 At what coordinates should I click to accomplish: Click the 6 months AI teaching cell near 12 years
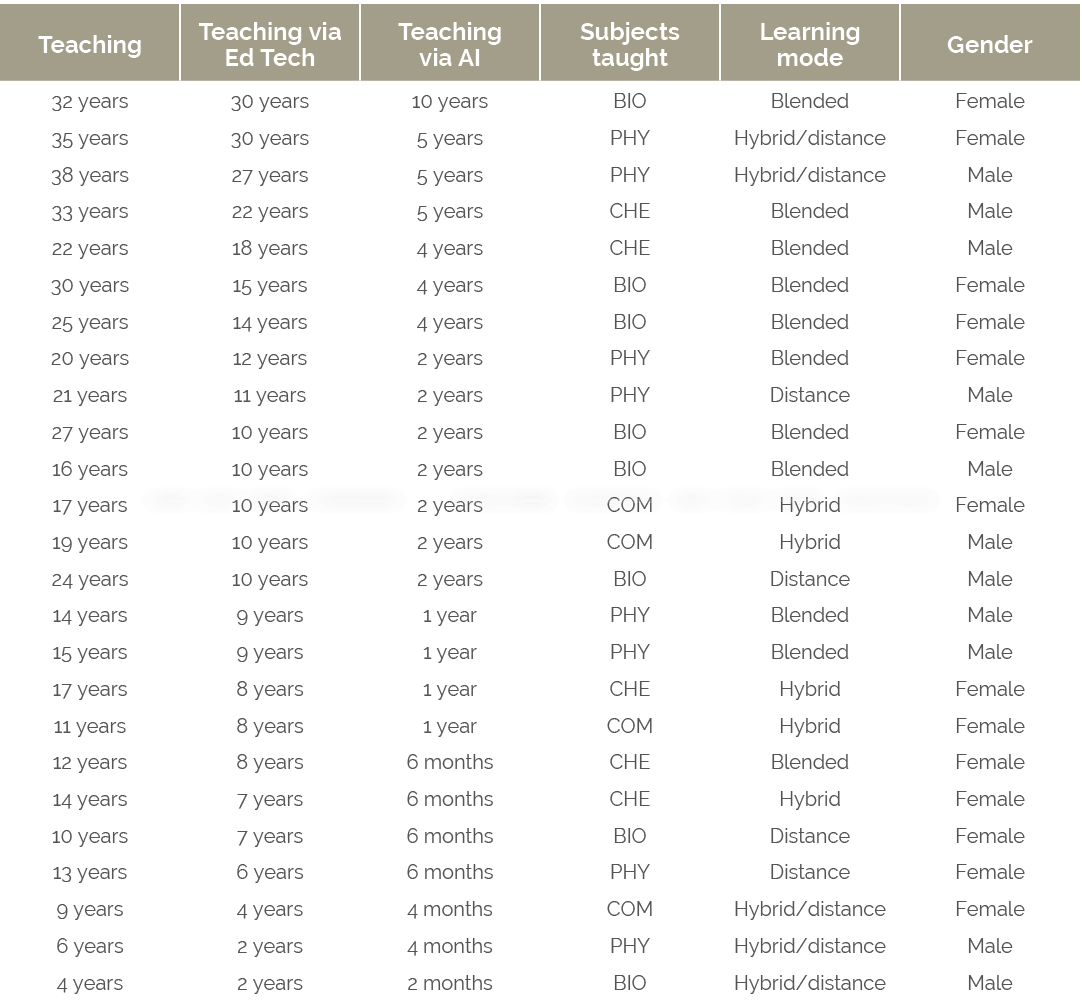tap(449, 762)
